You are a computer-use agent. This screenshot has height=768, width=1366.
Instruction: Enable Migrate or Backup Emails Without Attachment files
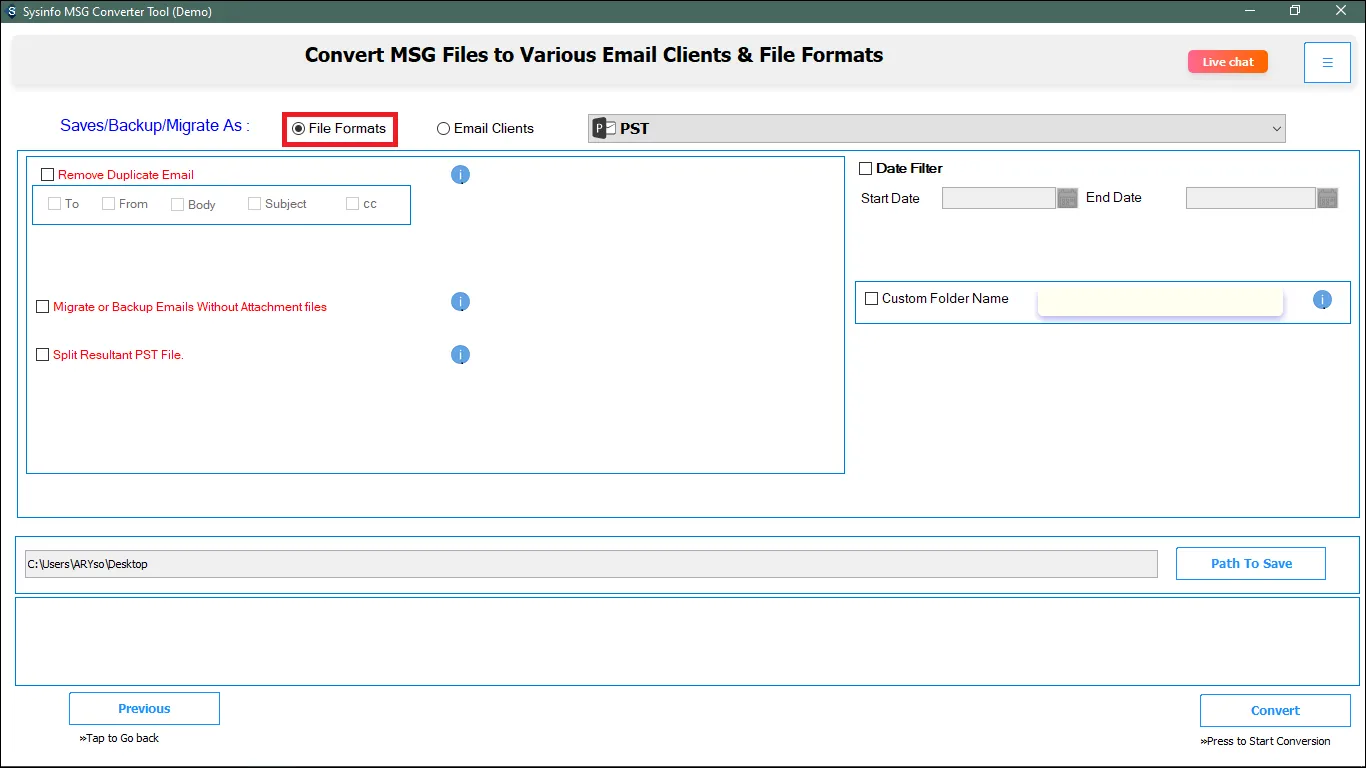pyautogui.click(x=42, y=307)
